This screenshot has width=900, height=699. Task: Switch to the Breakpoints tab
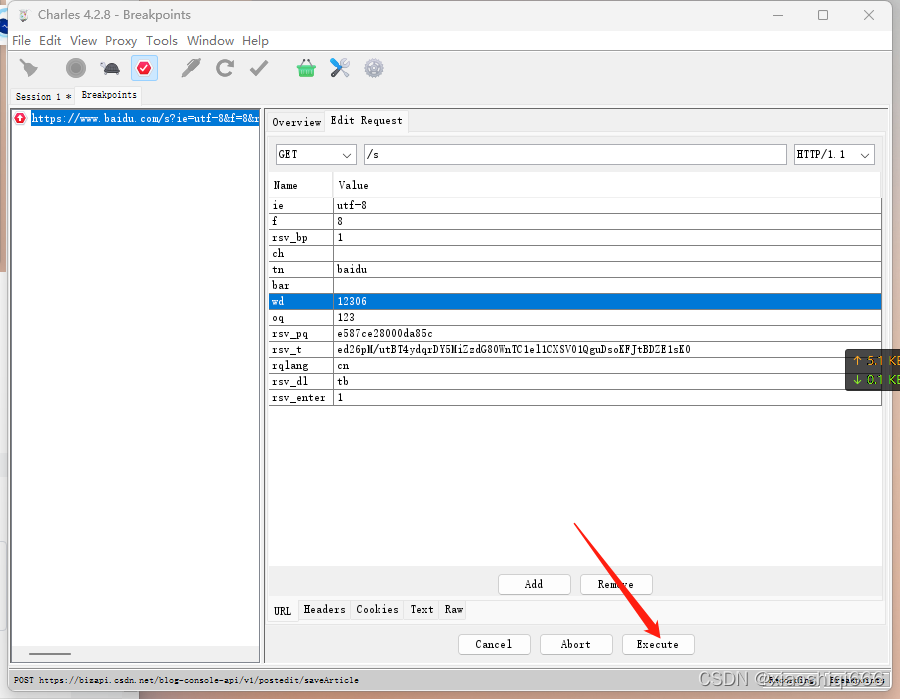click(x=109, y=95)
